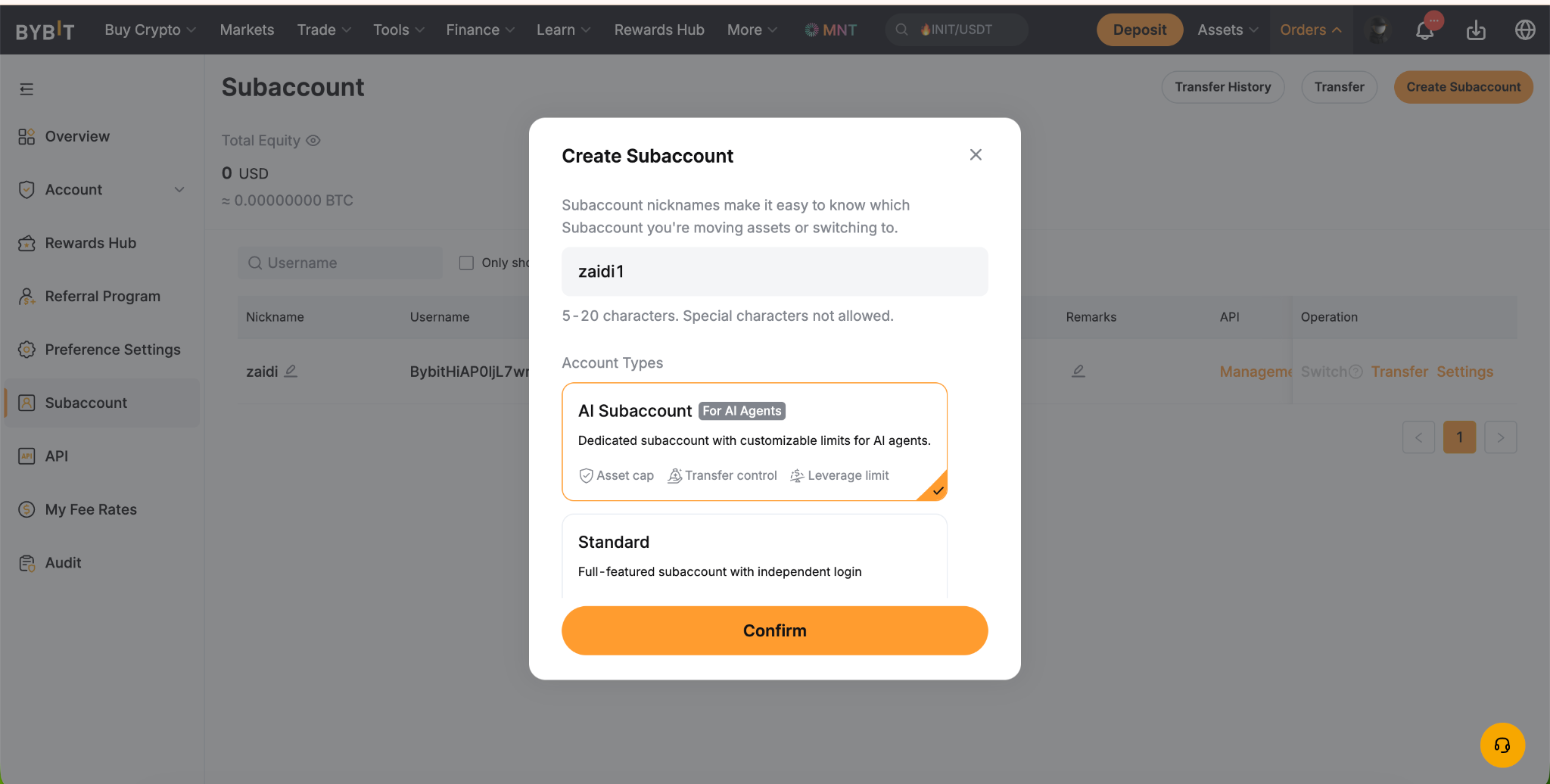Click the subaccount nickname input field
This screenshot has height=784, width=1550.
[x=774, y=272]
